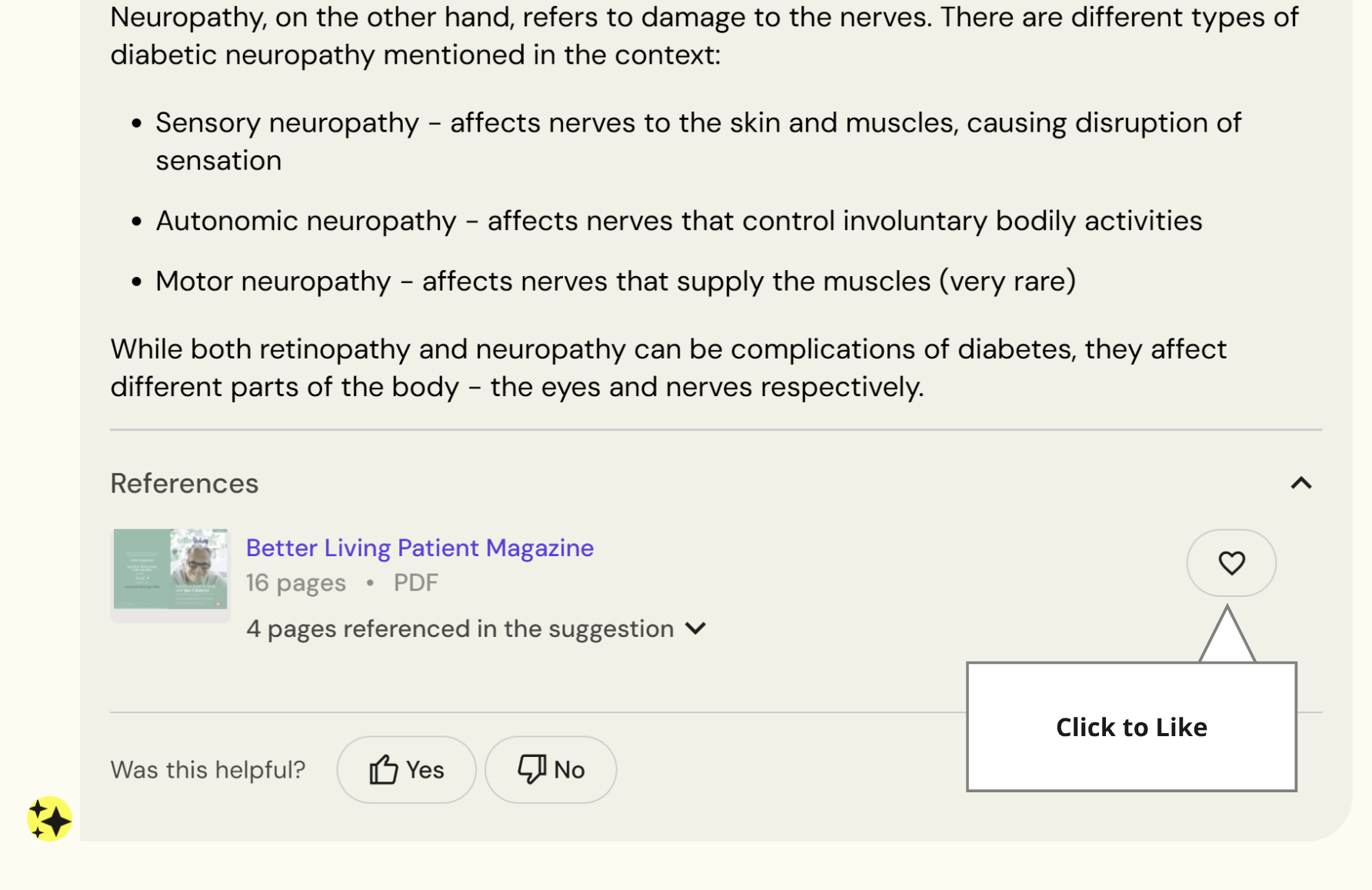Click the Motor neuropathy bullet point
This screenshot has width=1372, height=890.
[615, 282]
